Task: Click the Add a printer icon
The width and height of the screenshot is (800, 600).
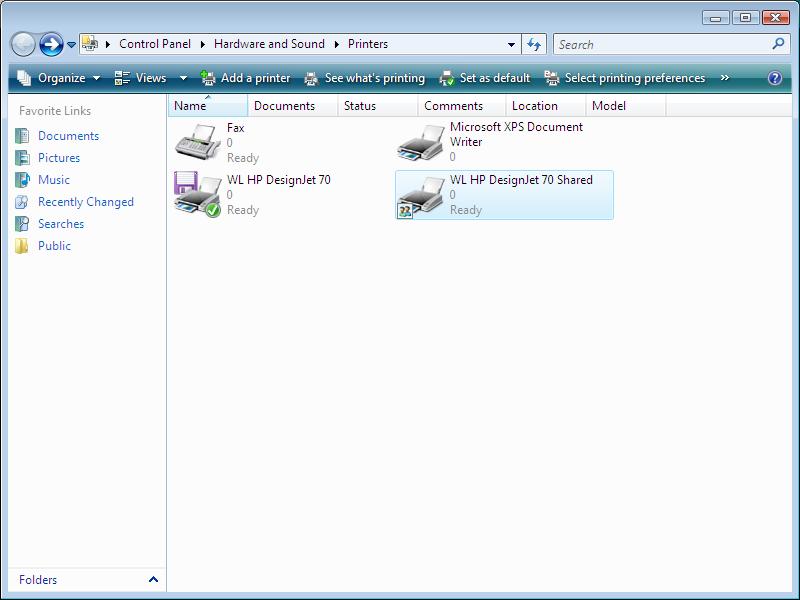Action: pos(208,78)
